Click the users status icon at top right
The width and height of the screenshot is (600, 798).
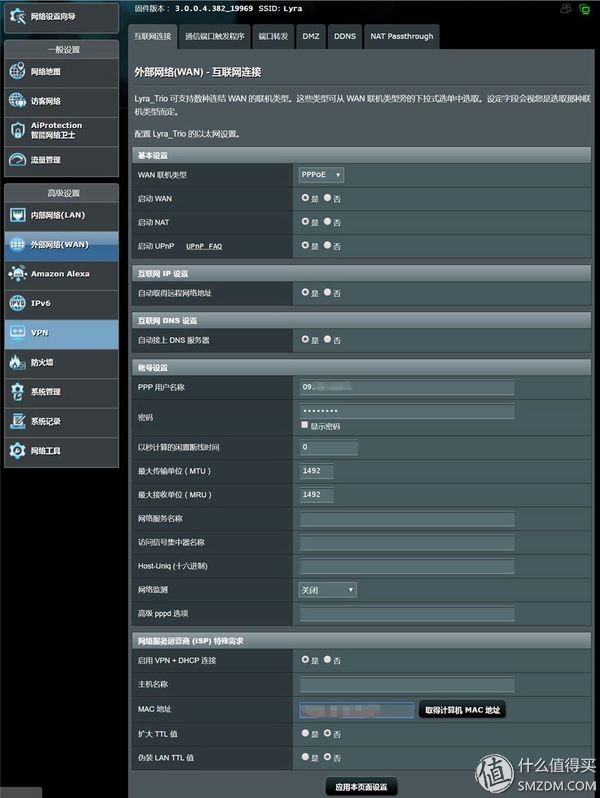click(565, 8)
